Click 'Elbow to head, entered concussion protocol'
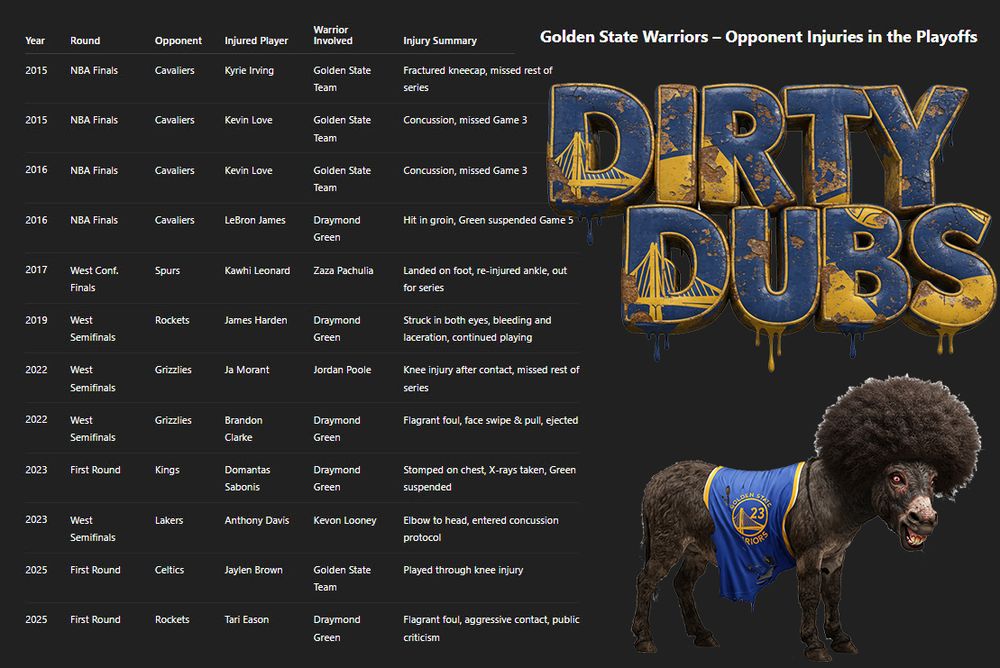1000x668 pixels. point(481,529)
